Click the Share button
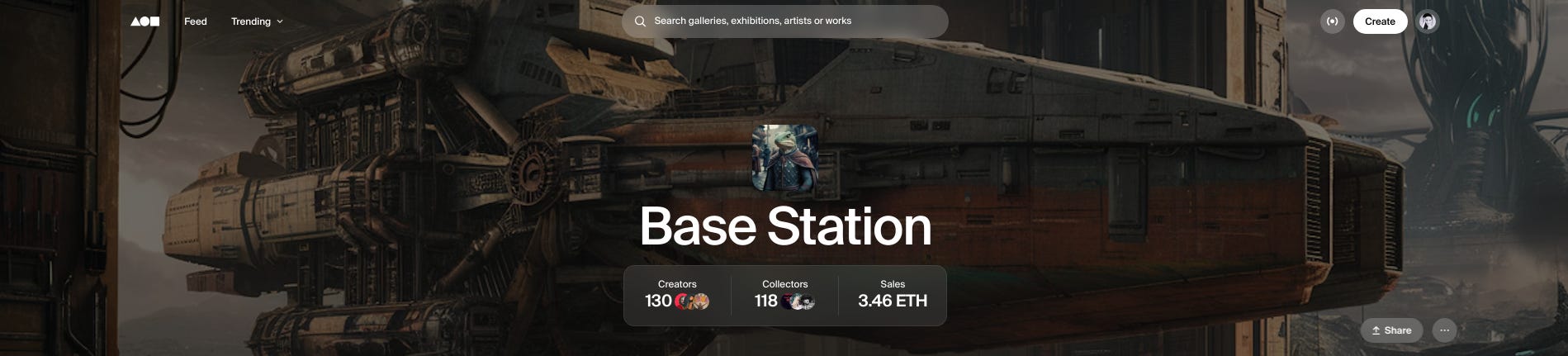 point(1391,330)
